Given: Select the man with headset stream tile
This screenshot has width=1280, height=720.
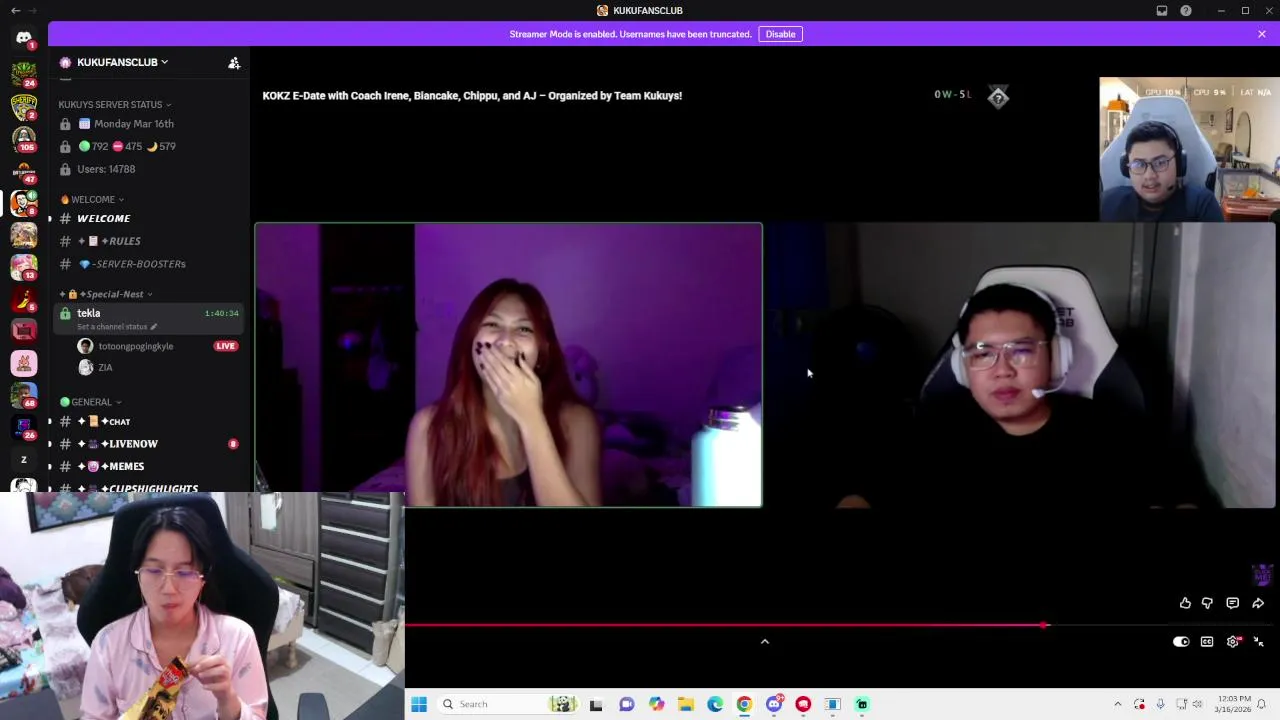Looking at the screenshot, I should click(1022, 365).
